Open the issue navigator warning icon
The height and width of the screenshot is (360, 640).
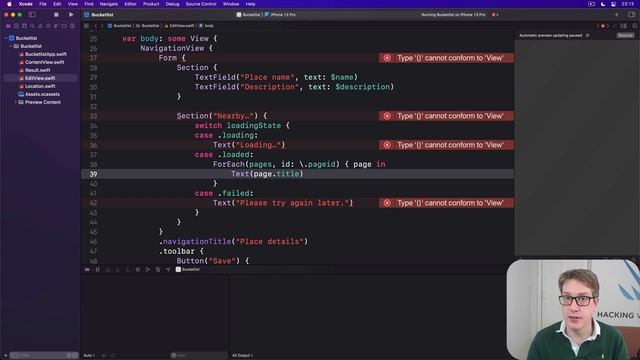tap(40, 26)
